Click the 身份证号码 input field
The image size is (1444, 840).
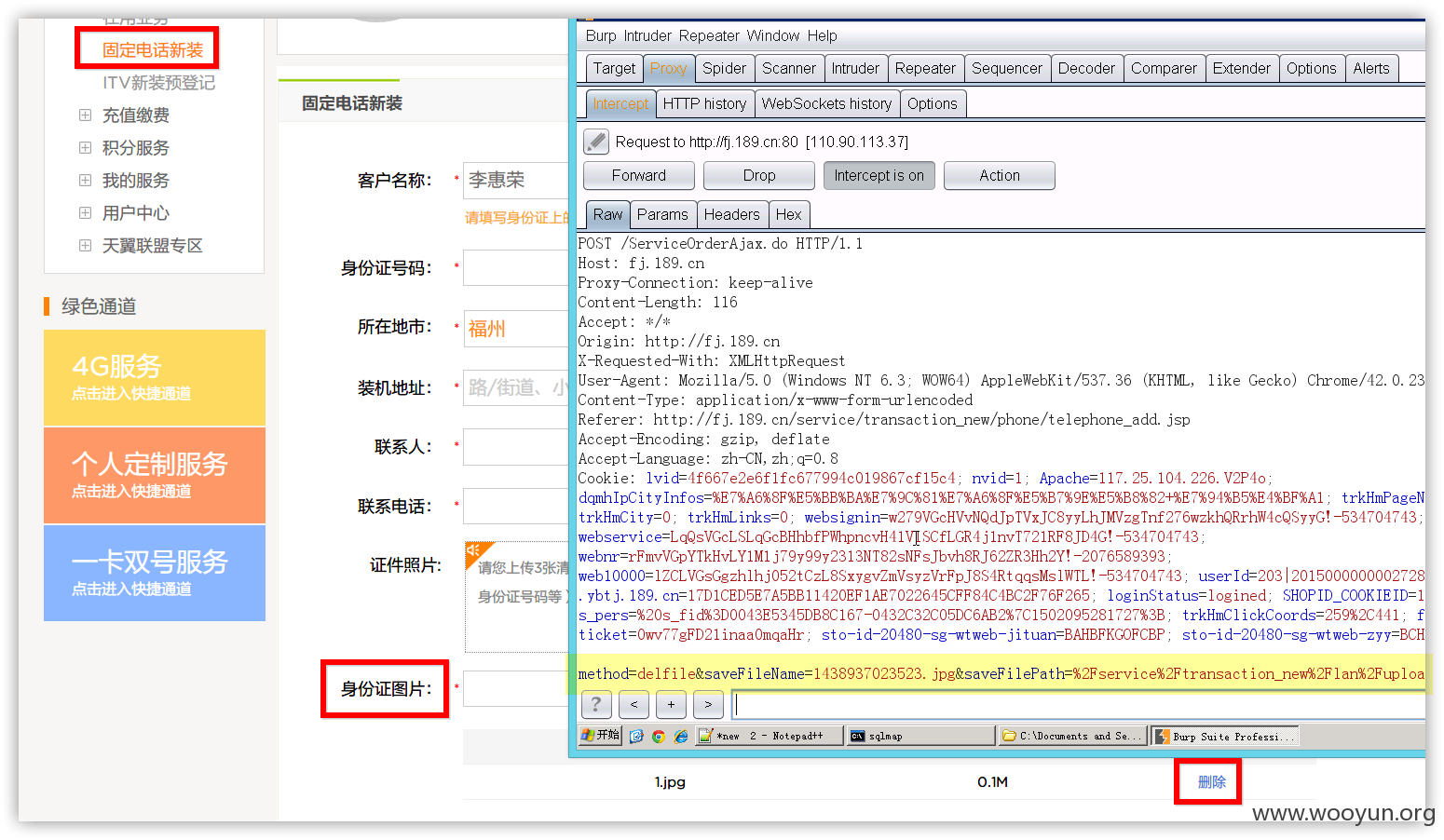(515, 267)
